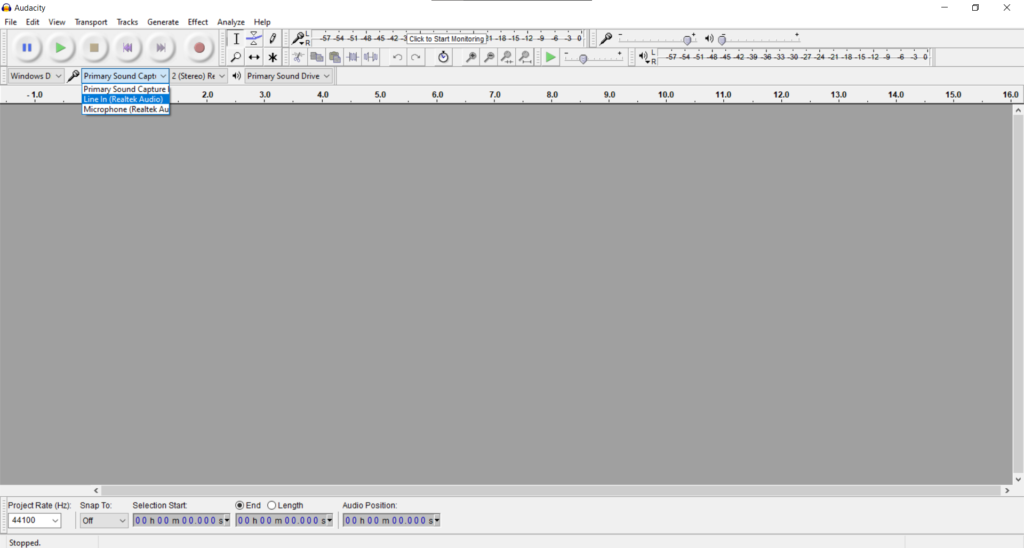Select the End radio button
Viewport: 1024px width, 548px height.
[239, 505]
